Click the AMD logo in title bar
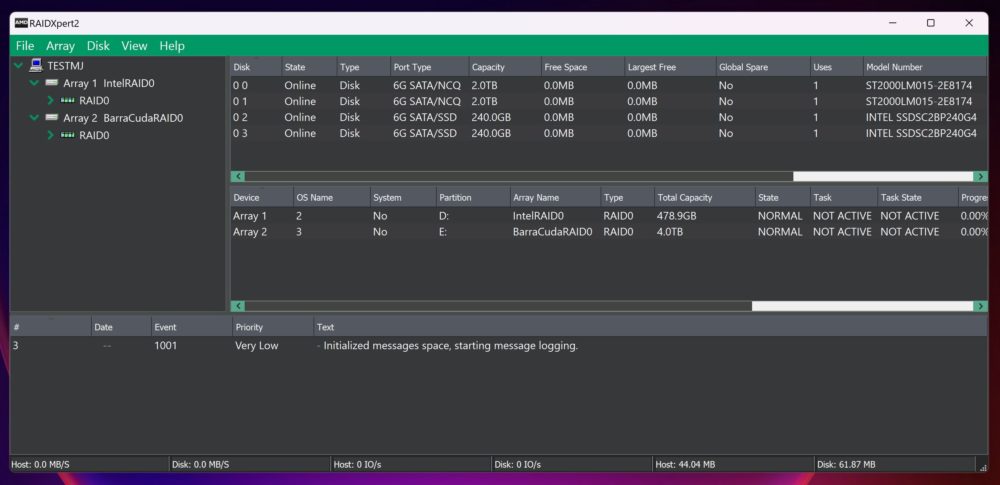The image size is (1000, 485). (21, 23)
